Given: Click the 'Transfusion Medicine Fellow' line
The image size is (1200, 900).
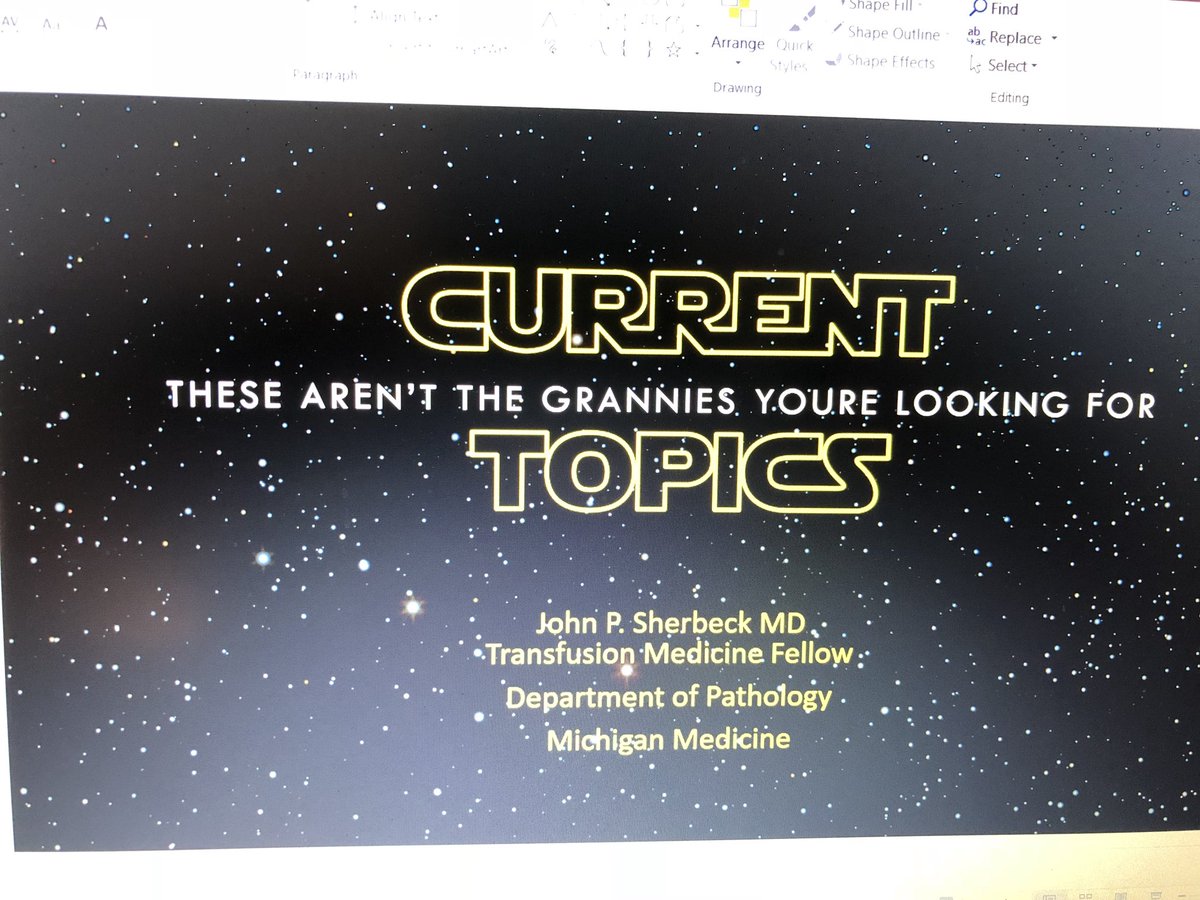Looking at the screenshot, I should coord(670,655).
